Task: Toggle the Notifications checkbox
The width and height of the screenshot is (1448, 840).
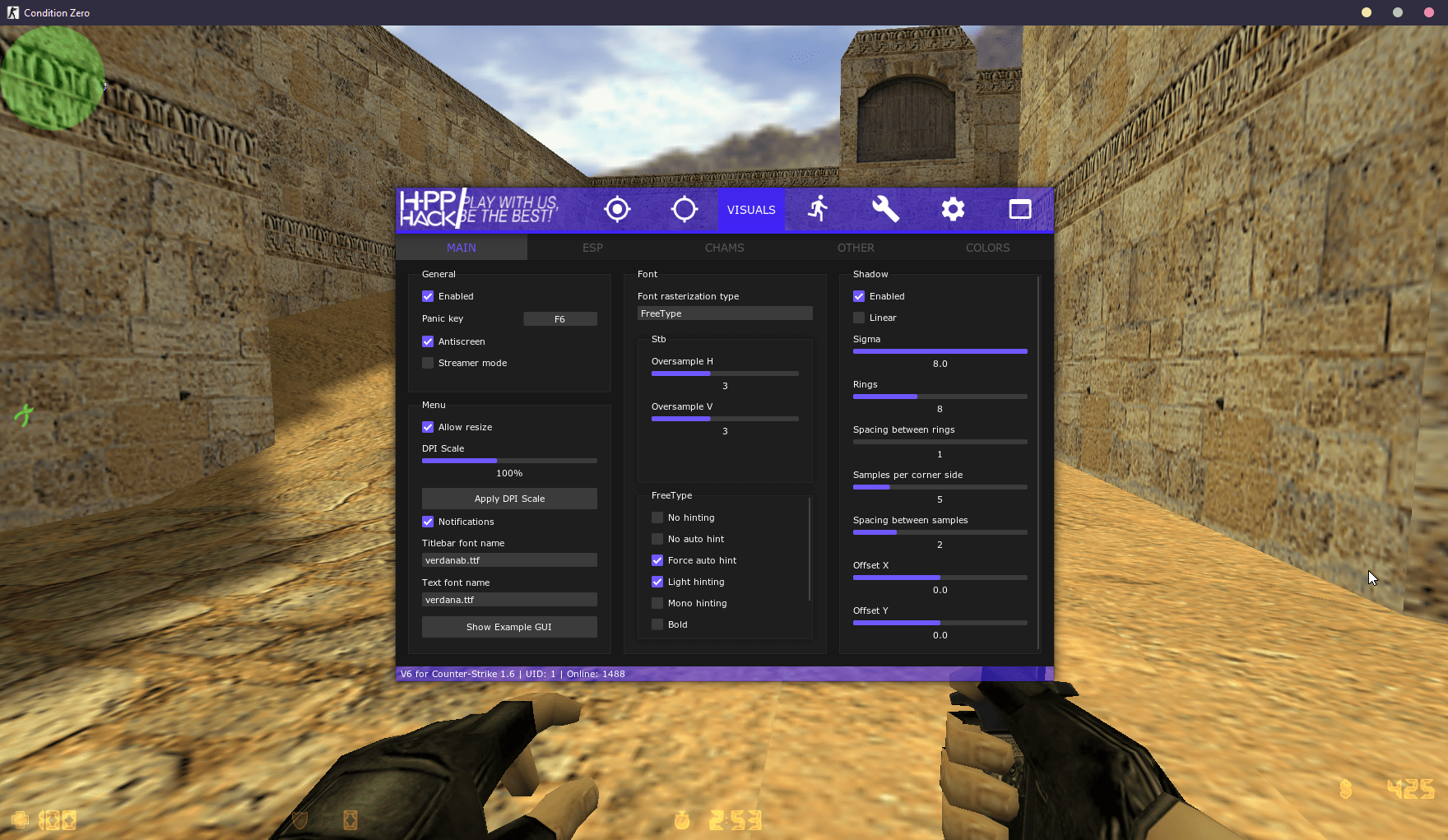Action: (428, 522)
